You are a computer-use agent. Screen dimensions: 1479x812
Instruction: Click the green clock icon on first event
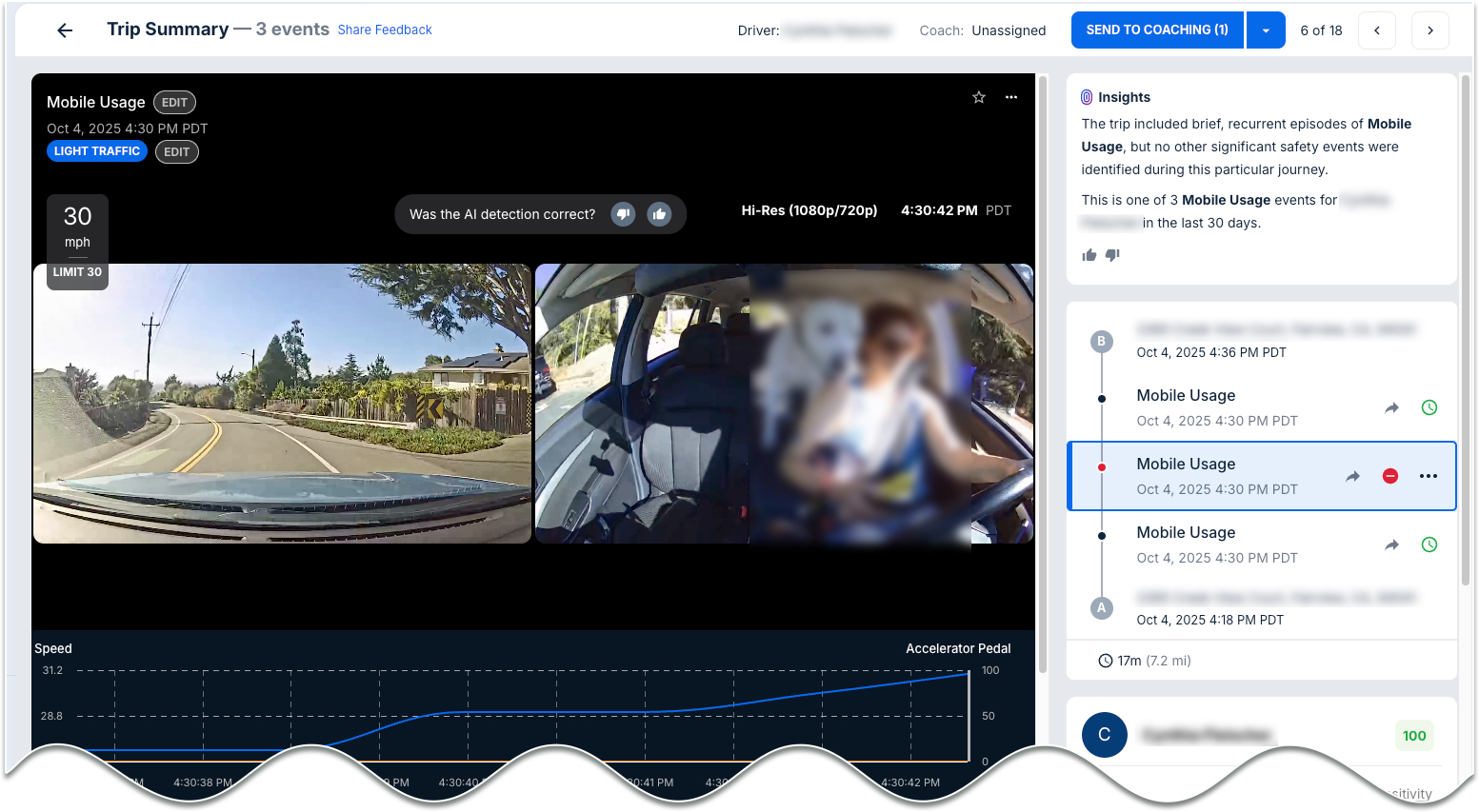(1429, 407)
